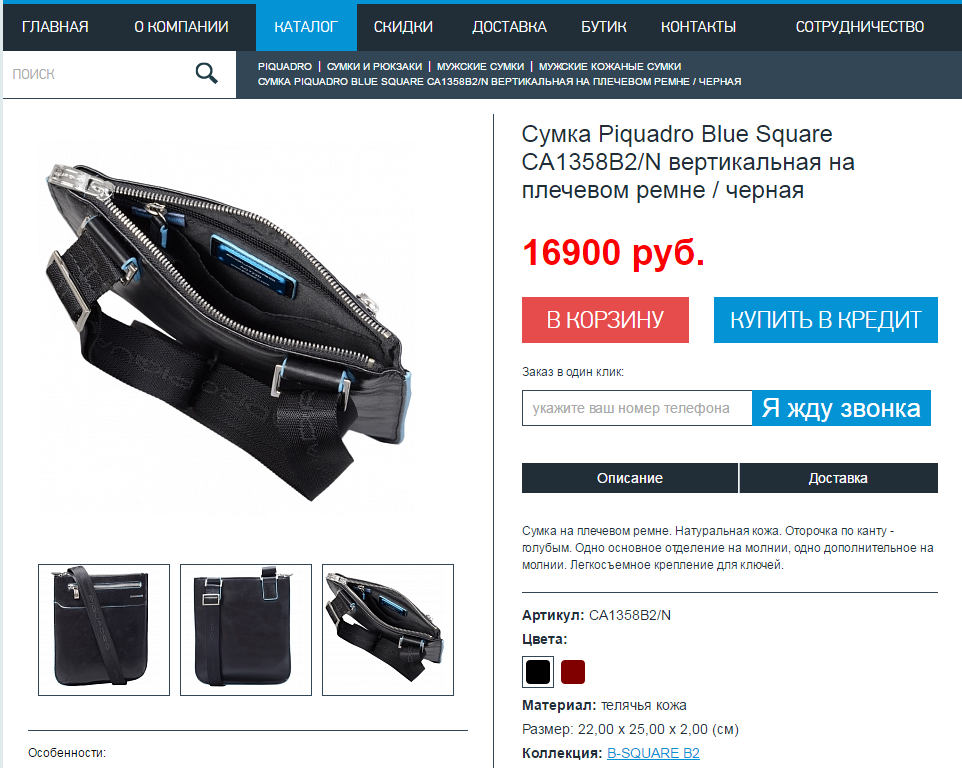Click the Я жду звонка button
This screenshot has height=768, width=962.
(841, 408)
